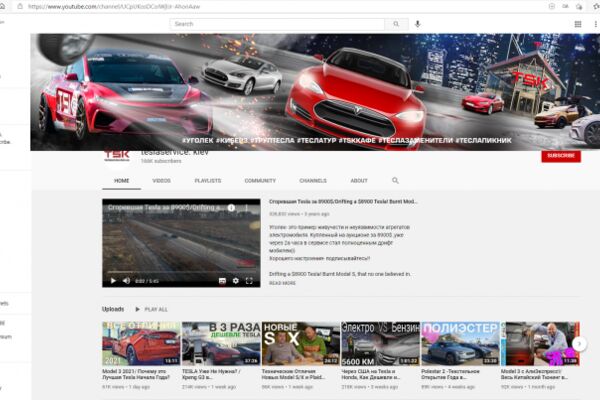Open the 'В 3 РАЗА ДЕШЕВЛЕ TESLA' thumbnail
Screen dimensions: 600x400
pos(221,344)
